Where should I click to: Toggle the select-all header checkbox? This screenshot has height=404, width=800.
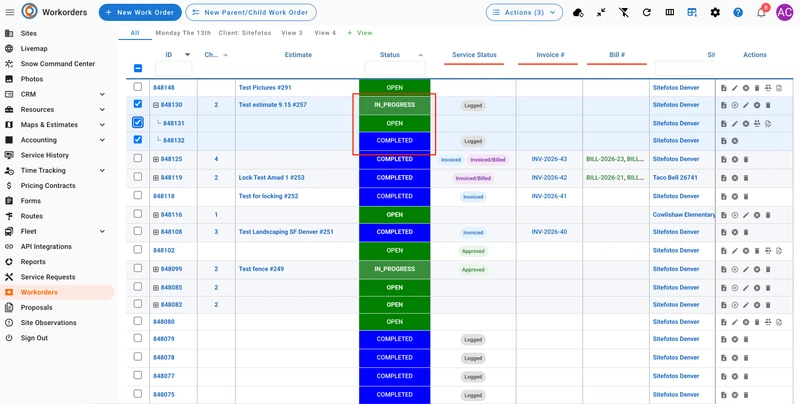click(138, 68)
